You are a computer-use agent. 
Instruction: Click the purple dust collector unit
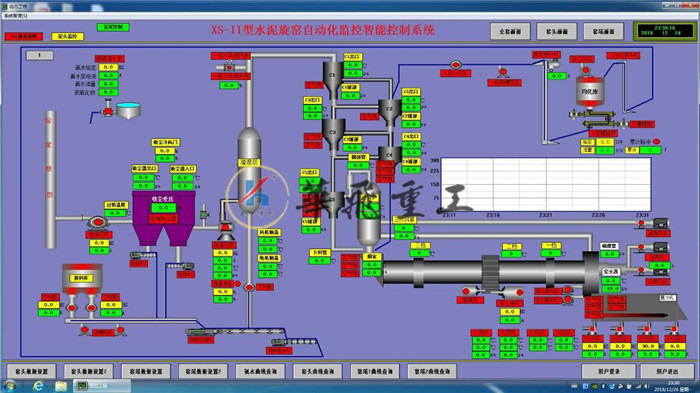[x=164, y=217]
